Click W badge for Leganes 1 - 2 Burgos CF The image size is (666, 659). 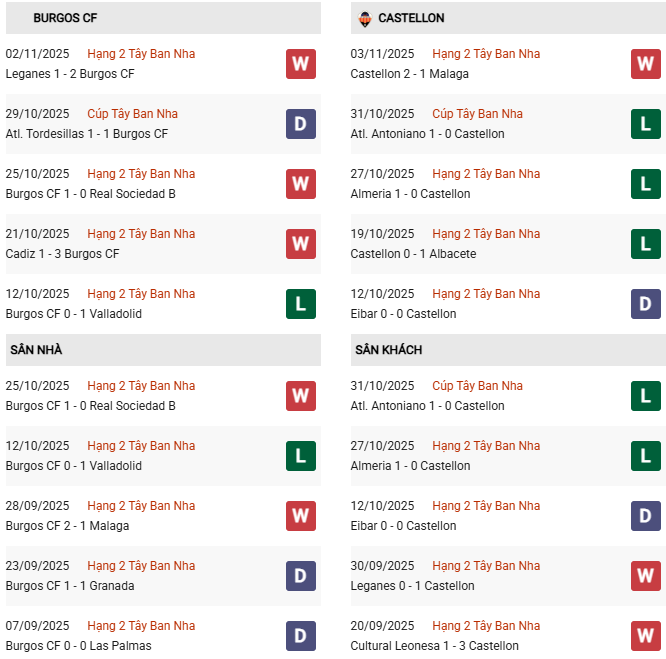[300, 64]
